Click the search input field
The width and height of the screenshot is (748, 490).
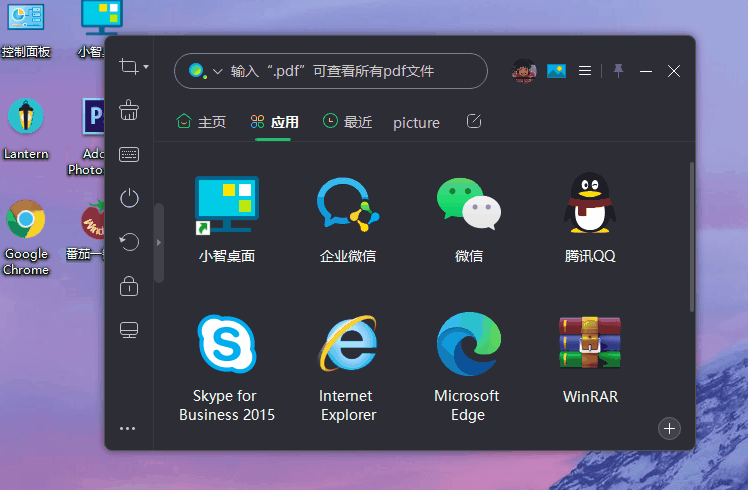pos(331,71)
